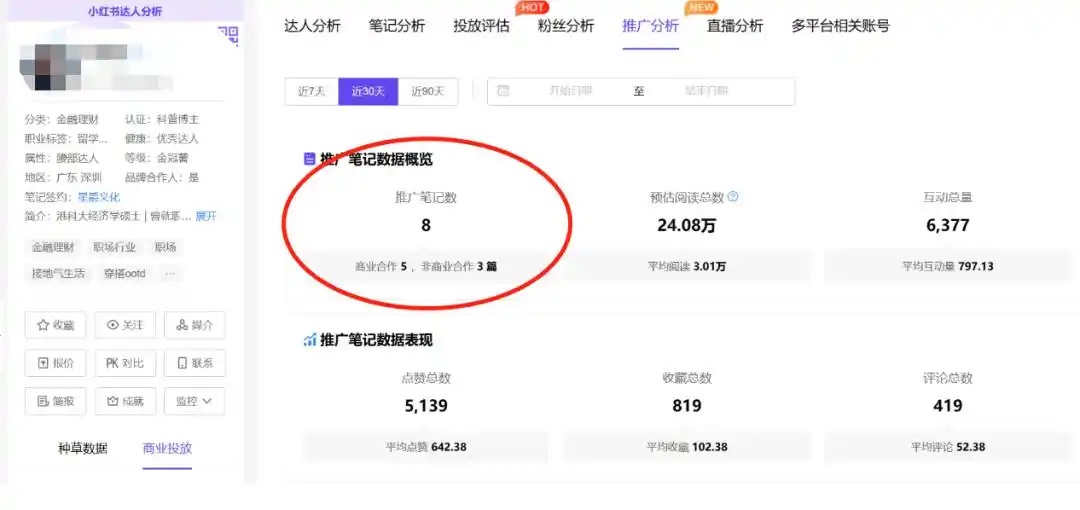Click the 819 total favorites value
The image size is (1080, 510).
tap(687, 406)
